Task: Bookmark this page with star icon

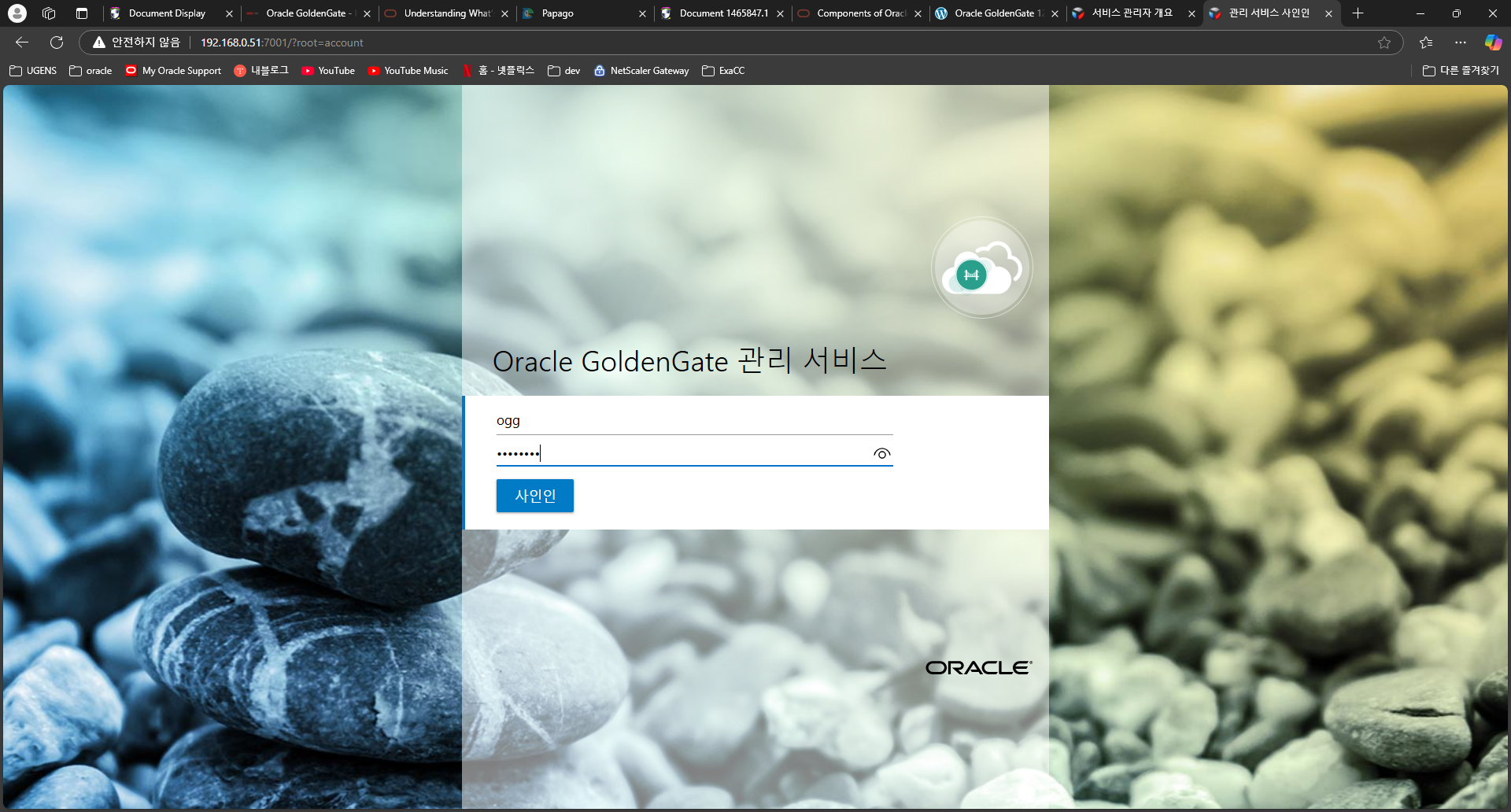Action: coord(1384,42)
